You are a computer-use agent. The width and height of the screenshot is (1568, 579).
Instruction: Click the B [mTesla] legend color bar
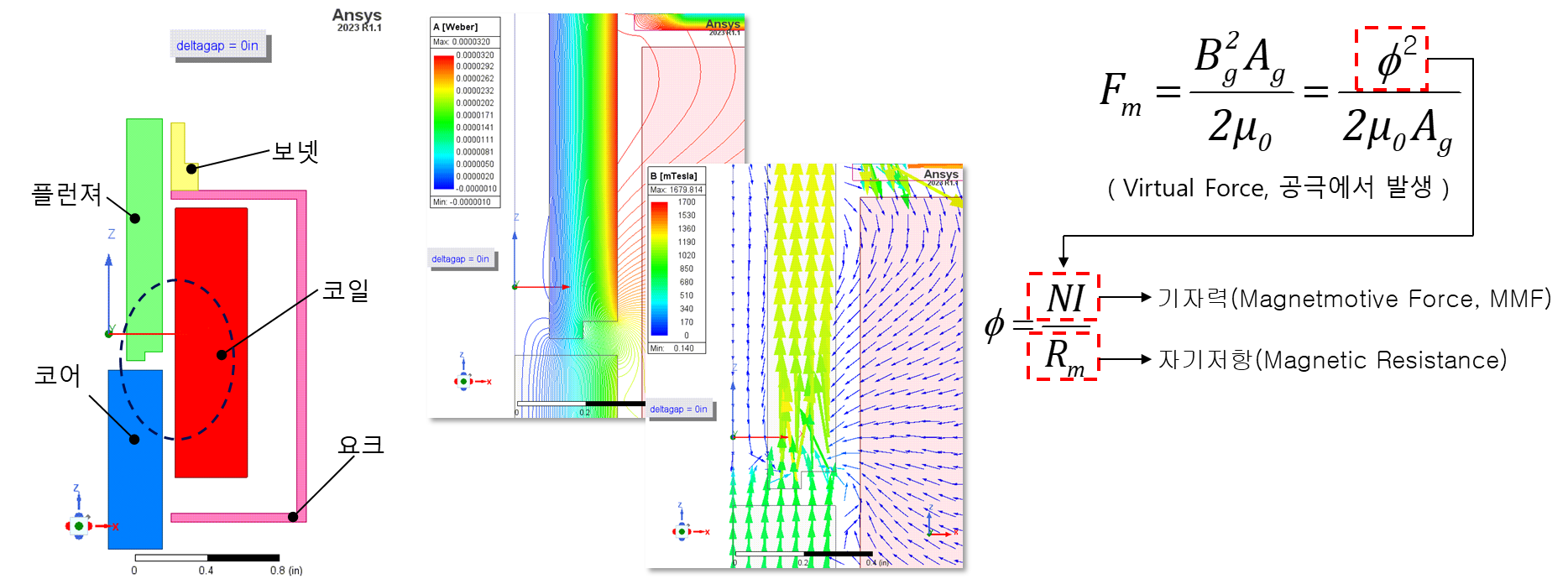(659, 269)
